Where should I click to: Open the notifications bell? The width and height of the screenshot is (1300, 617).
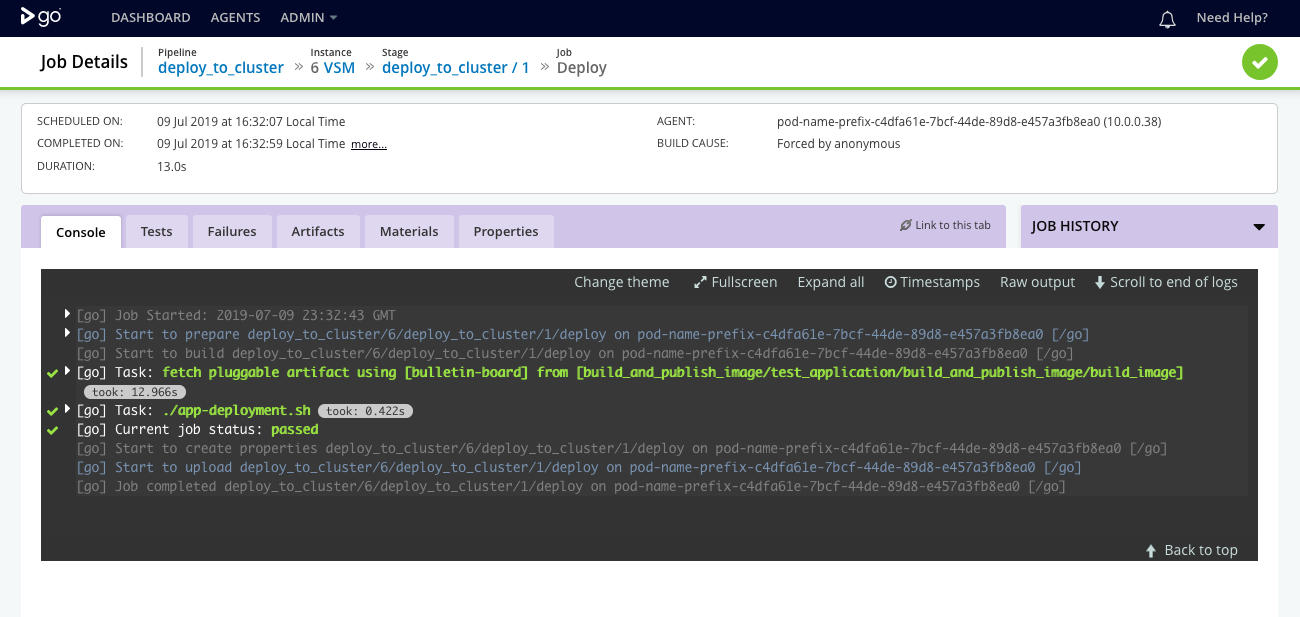click(x=1167, y=18)
